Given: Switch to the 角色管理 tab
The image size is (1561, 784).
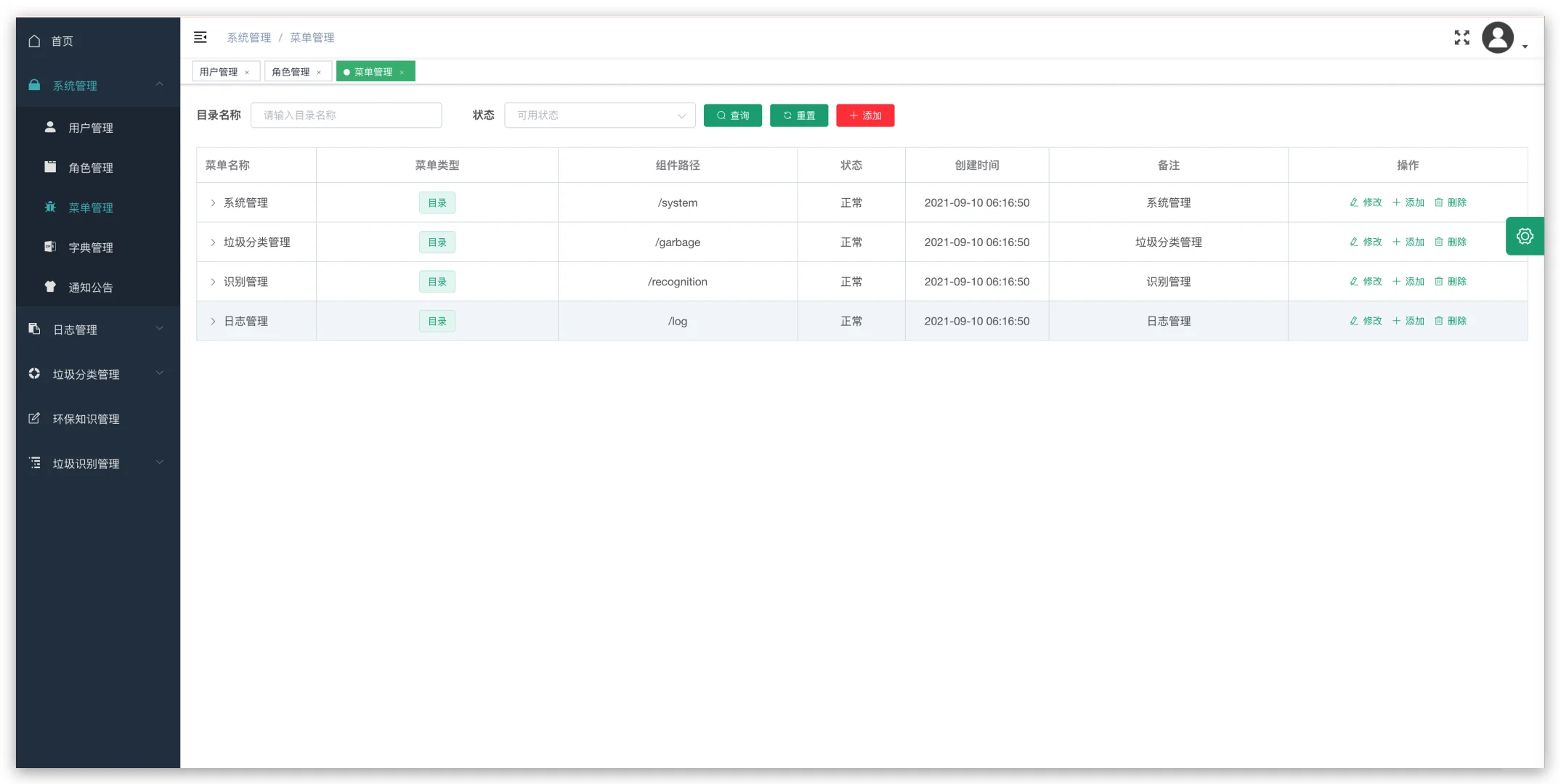Looking at the screenshot, I should [x=291, y=72].
